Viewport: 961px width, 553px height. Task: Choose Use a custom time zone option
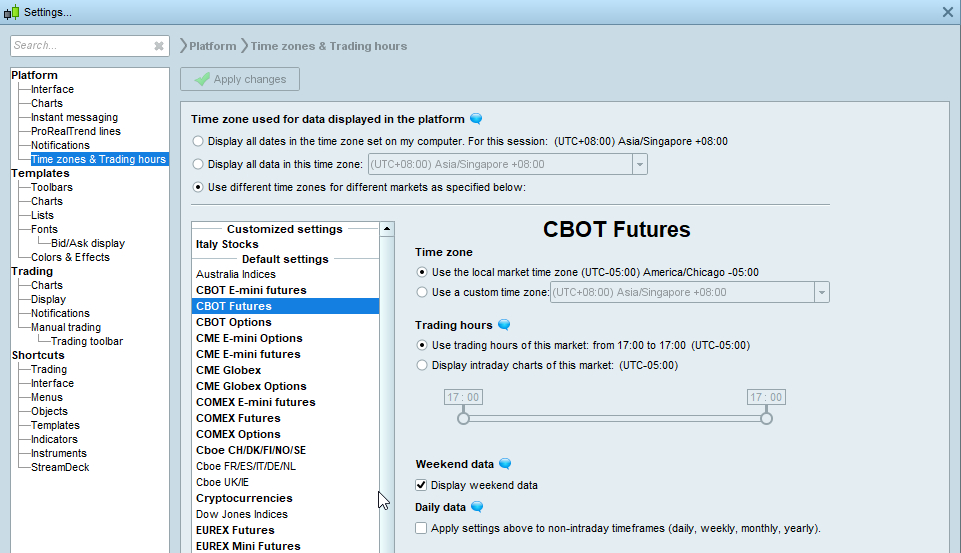click(421, 292)
